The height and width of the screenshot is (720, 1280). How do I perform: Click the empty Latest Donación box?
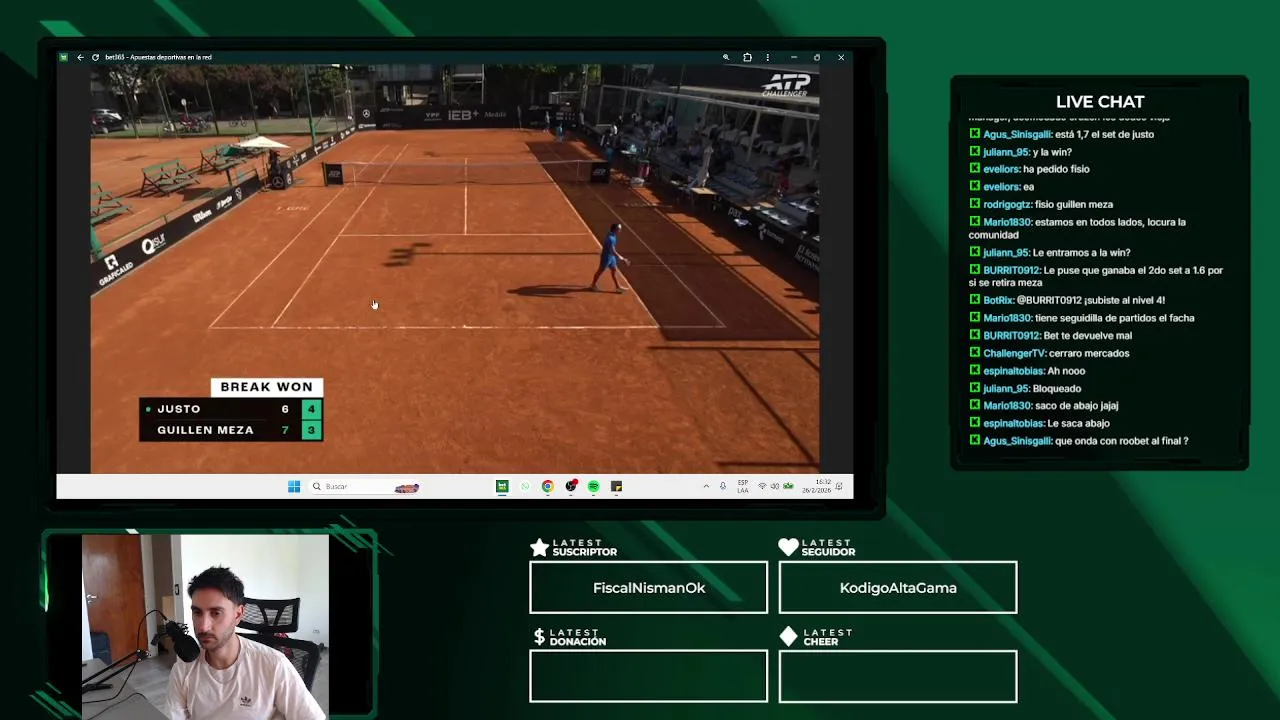(x=648, y=676)
